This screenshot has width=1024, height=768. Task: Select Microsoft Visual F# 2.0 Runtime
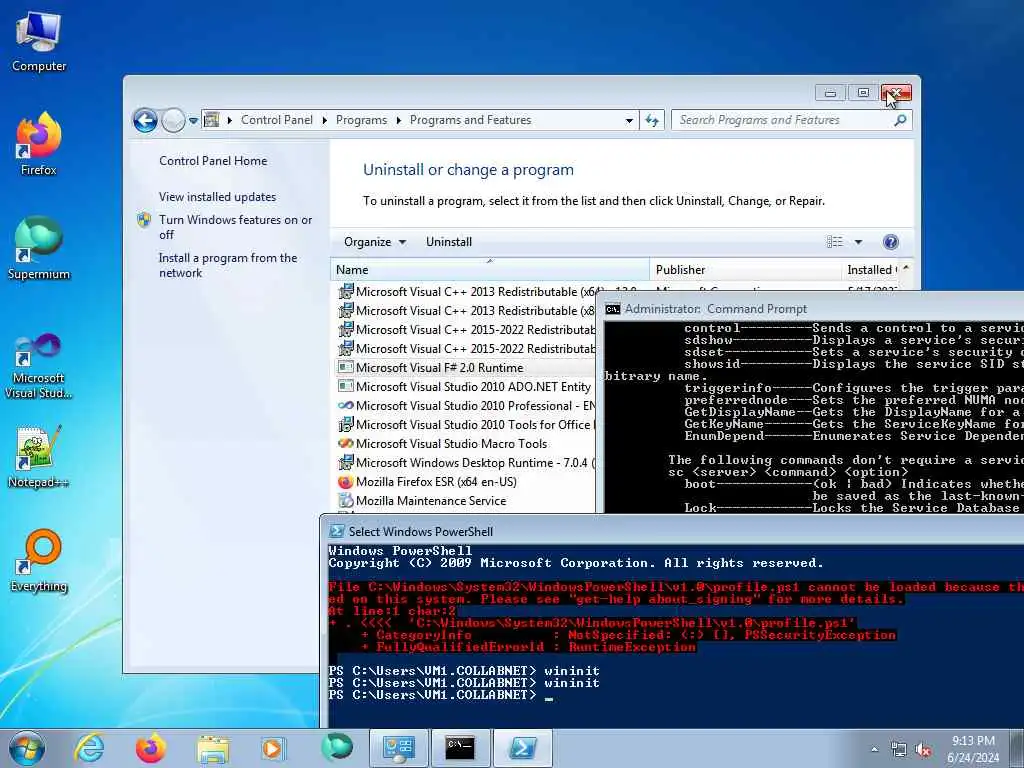(464, 368)
